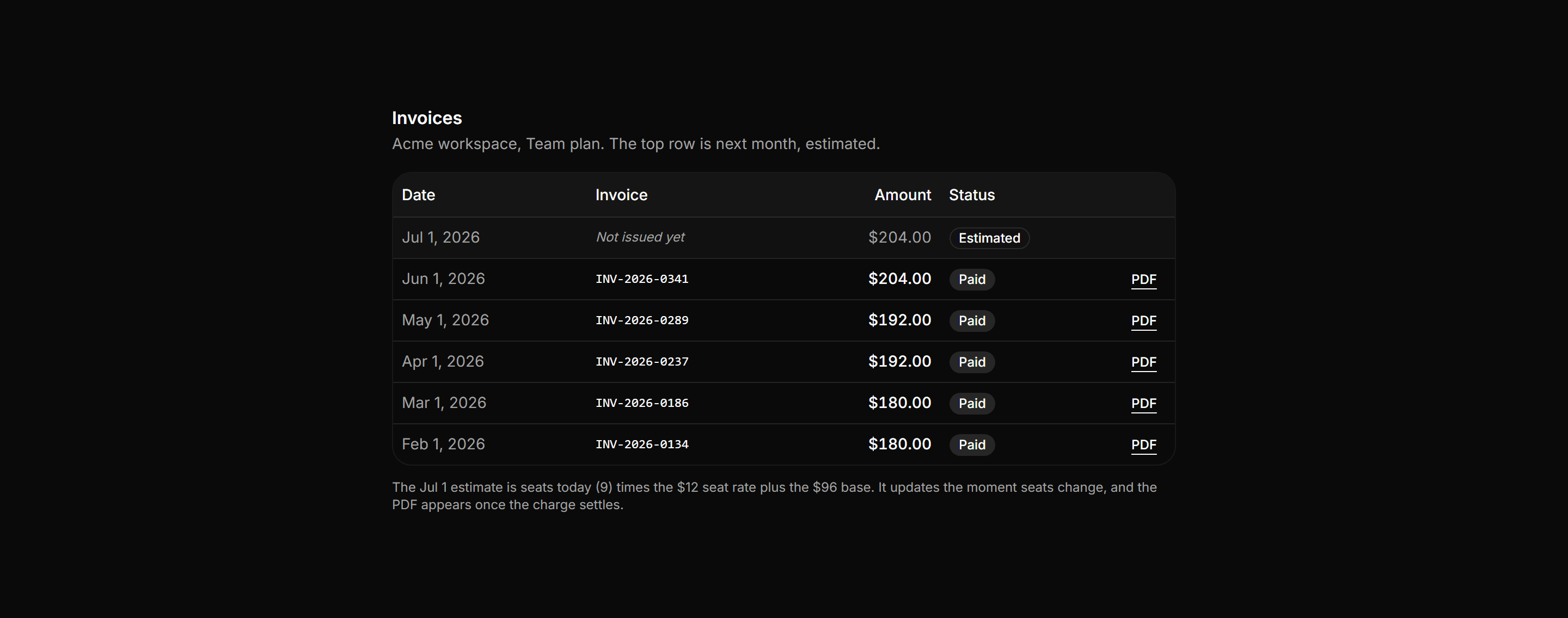
Task: Select the Apr 1, 2026 date cell
Action: click(x=443, y=361)
